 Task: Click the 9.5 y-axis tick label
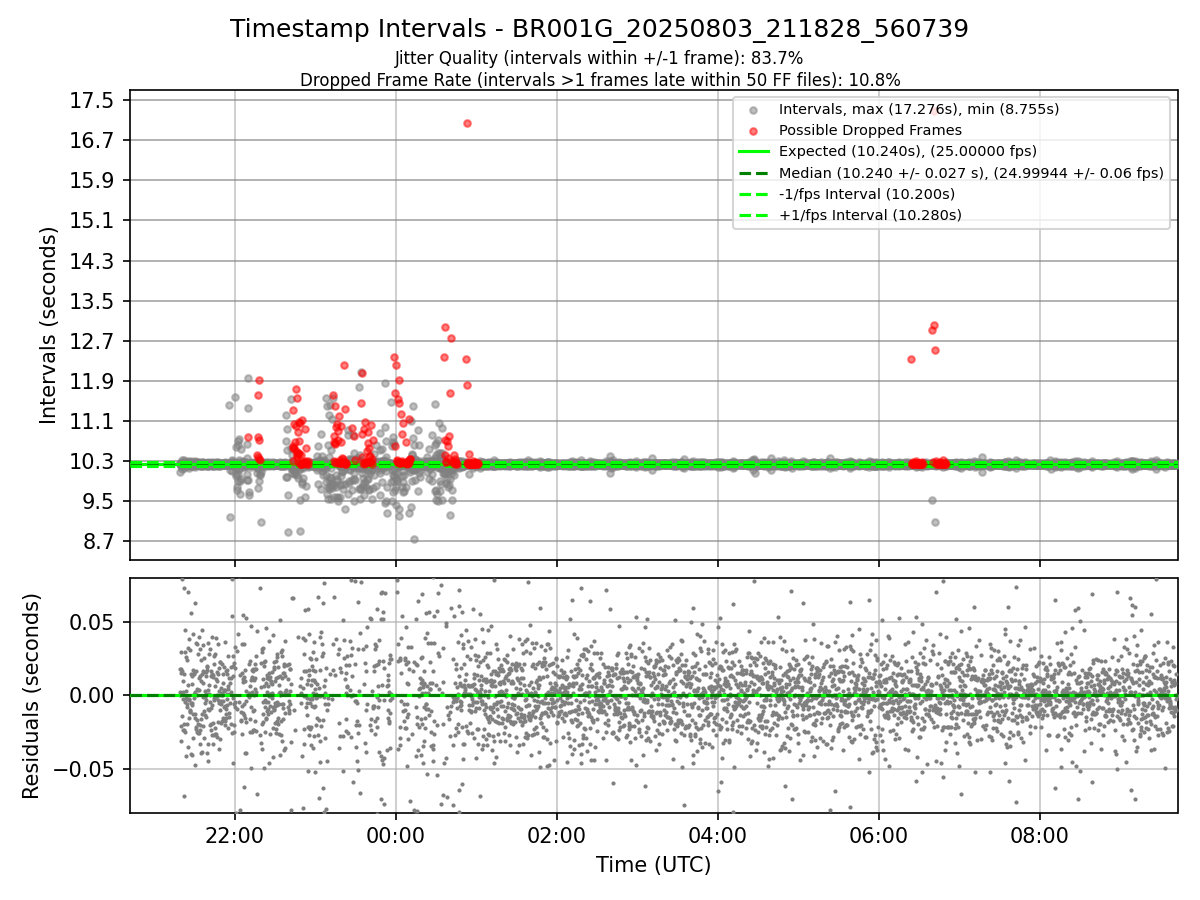[100, 501]
